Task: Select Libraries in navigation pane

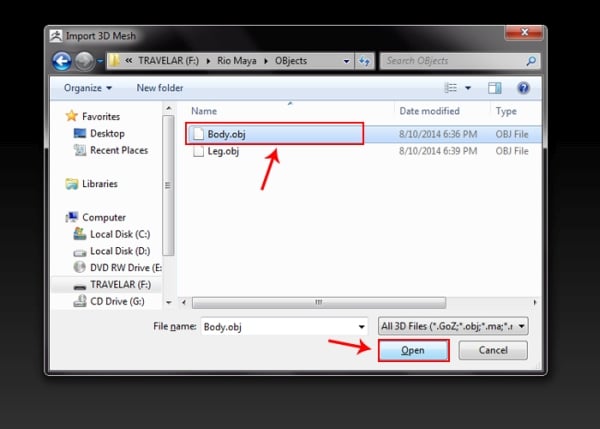Action: (x=100, y=184)
